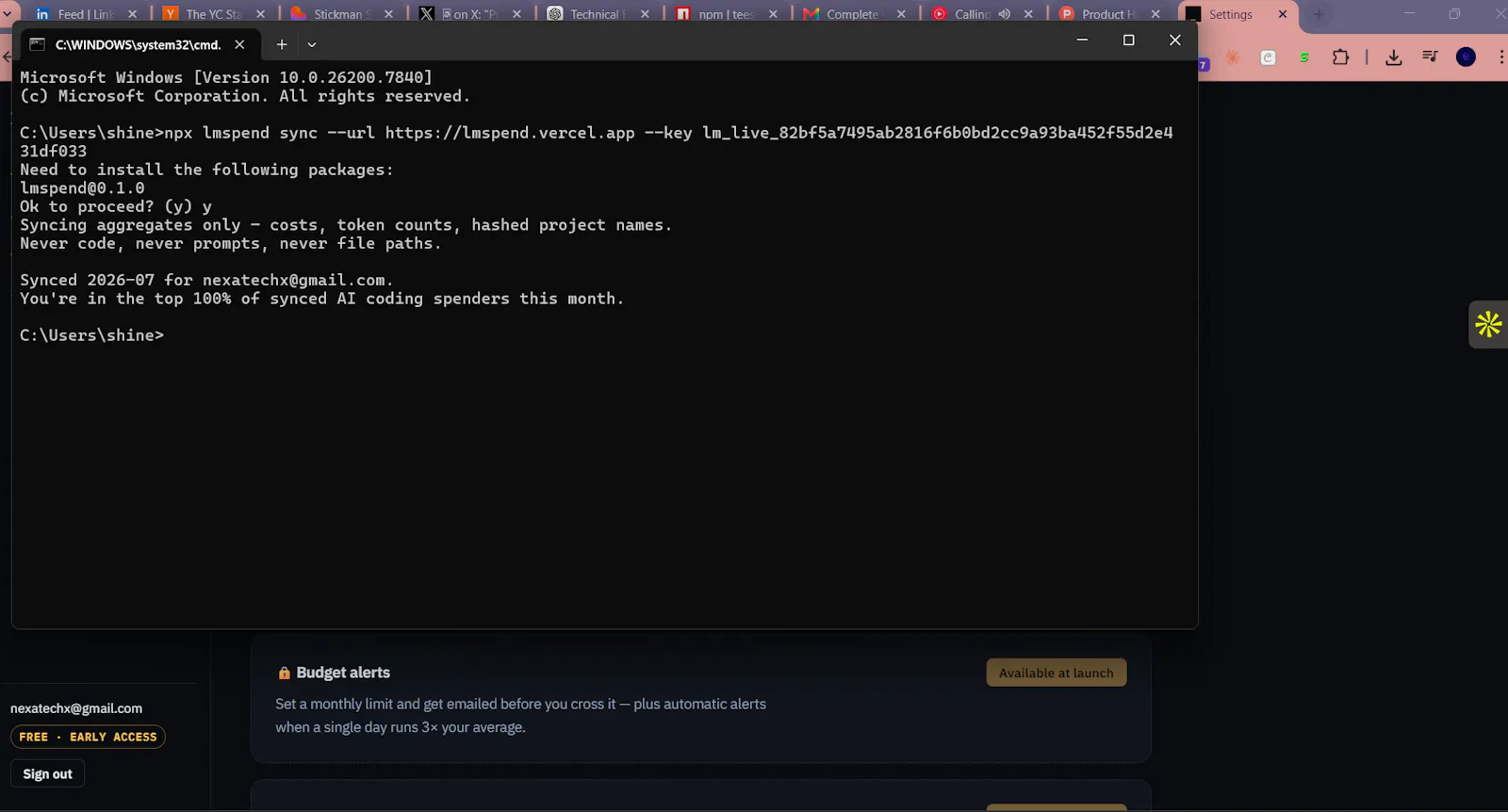The width and height of the screenshot is (1508, 812).
Task: Click the lmspend@0.1.0 package line
Action: pos(82,187)
